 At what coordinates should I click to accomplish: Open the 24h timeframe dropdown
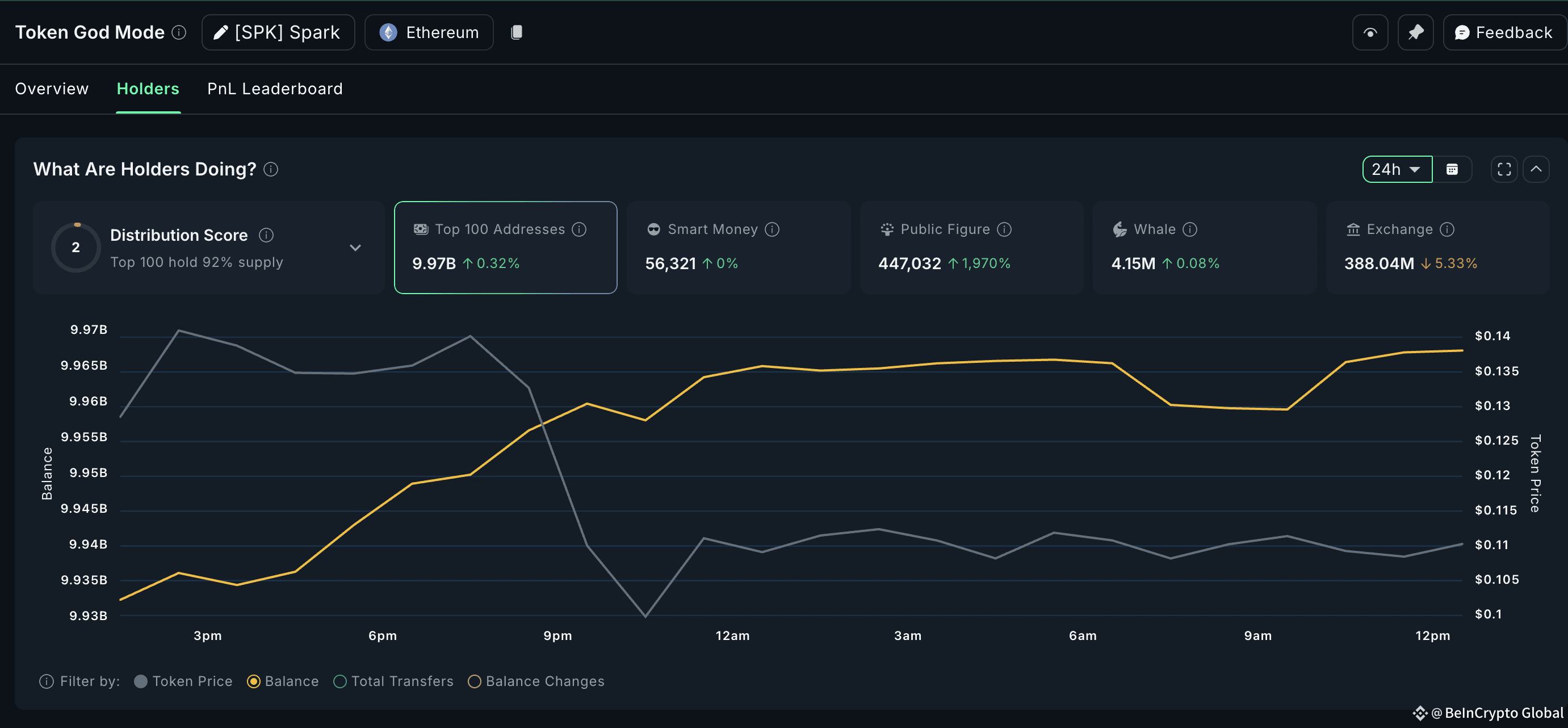tap(1397, 169)
